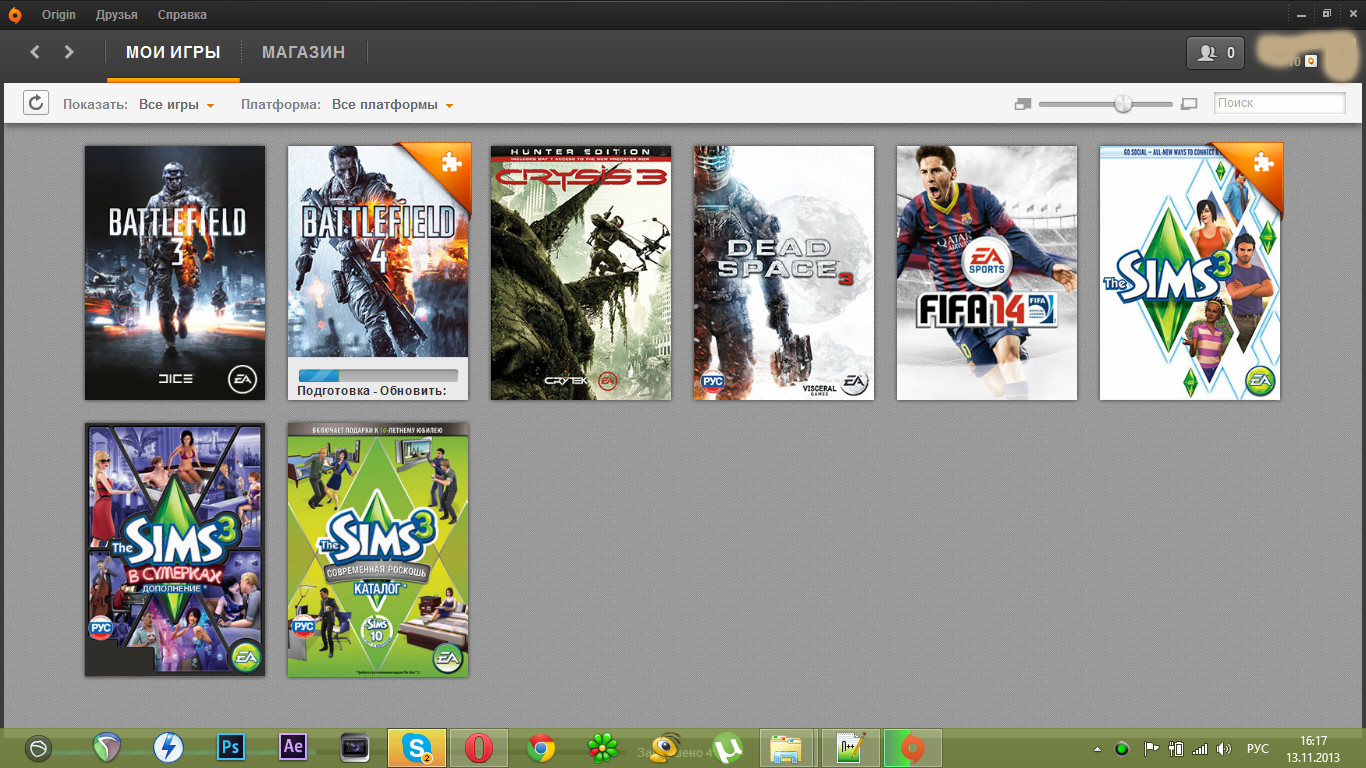Switch to the МОИ ИГРЫ tab
The image size is (1366, 768).
tap(173, 52)
